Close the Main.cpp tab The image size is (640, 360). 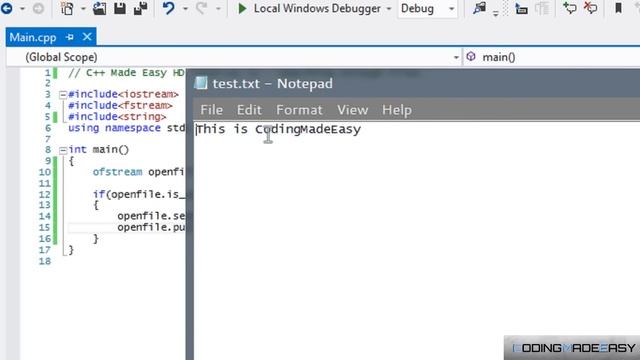[87, 37]
